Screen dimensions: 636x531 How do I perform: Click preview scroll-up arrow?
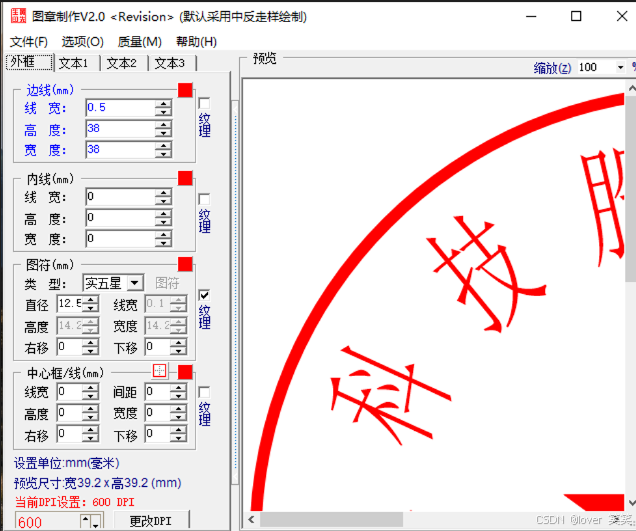[631, 88]
